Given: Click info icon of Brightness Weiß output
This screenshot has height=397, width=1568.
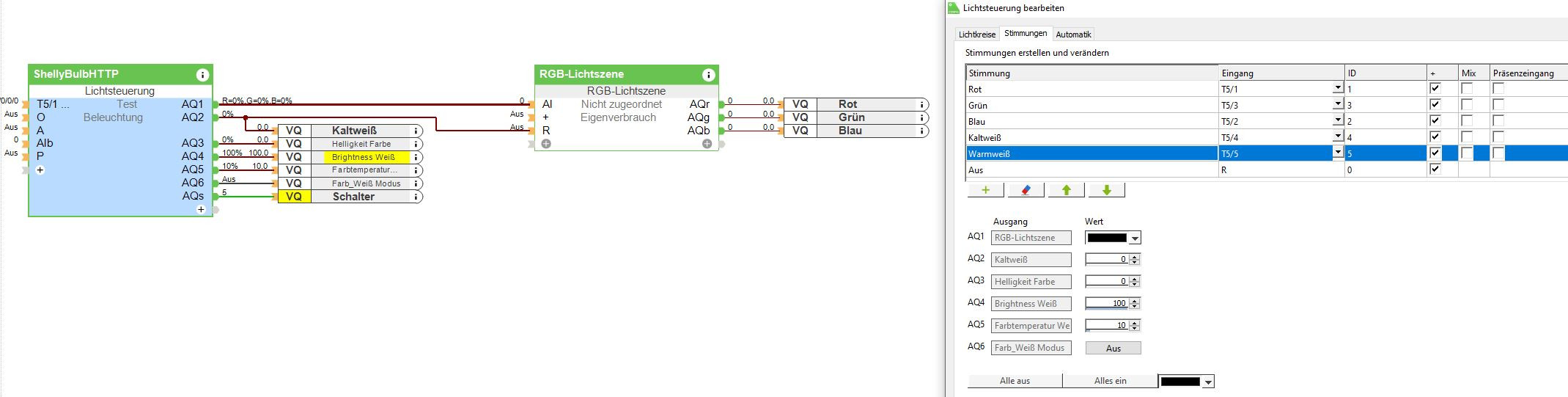Looking at the screenshot, I should click(x=416, y=157).
